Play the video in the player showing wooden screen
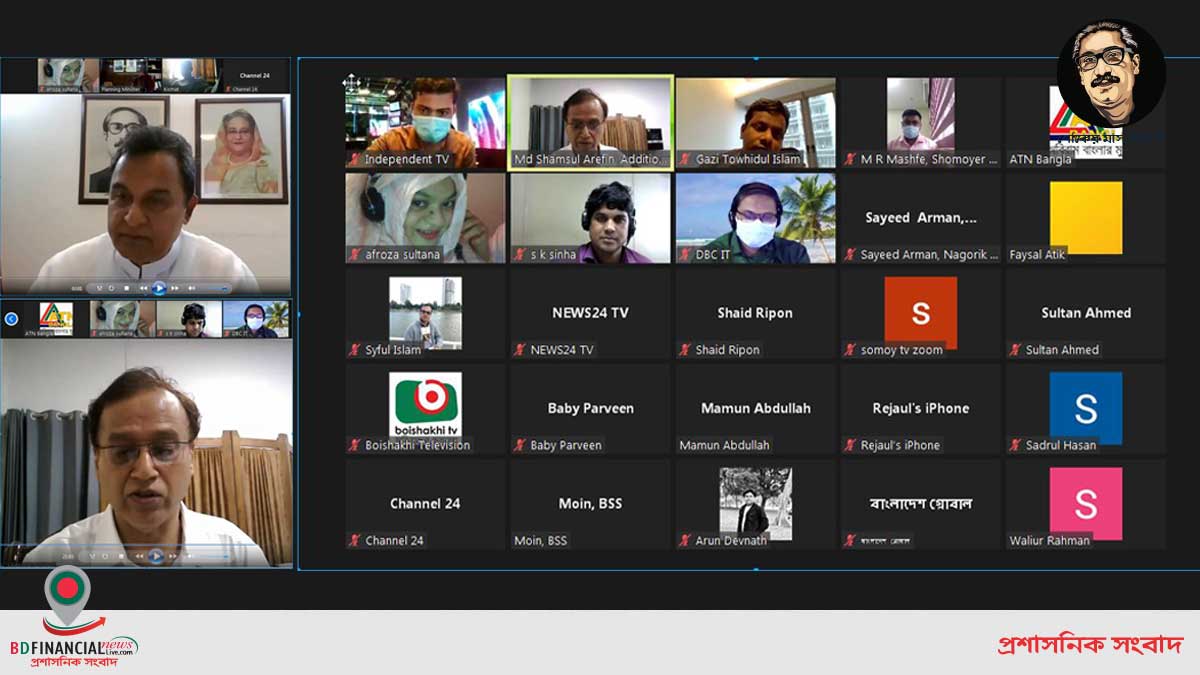The image size is (1200, 675). 156,556
